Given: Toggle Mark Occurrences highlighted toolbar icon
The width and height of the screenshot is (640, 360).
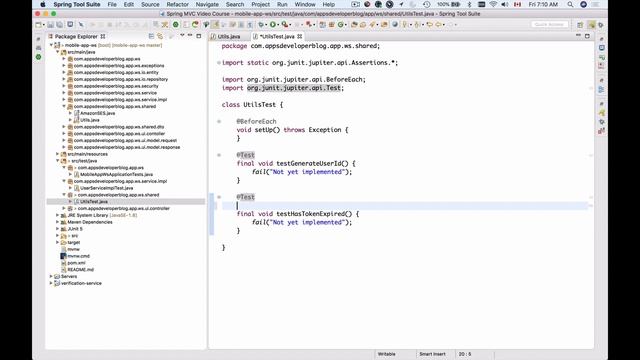Looking at the screenshot, I should coord(215,25).
